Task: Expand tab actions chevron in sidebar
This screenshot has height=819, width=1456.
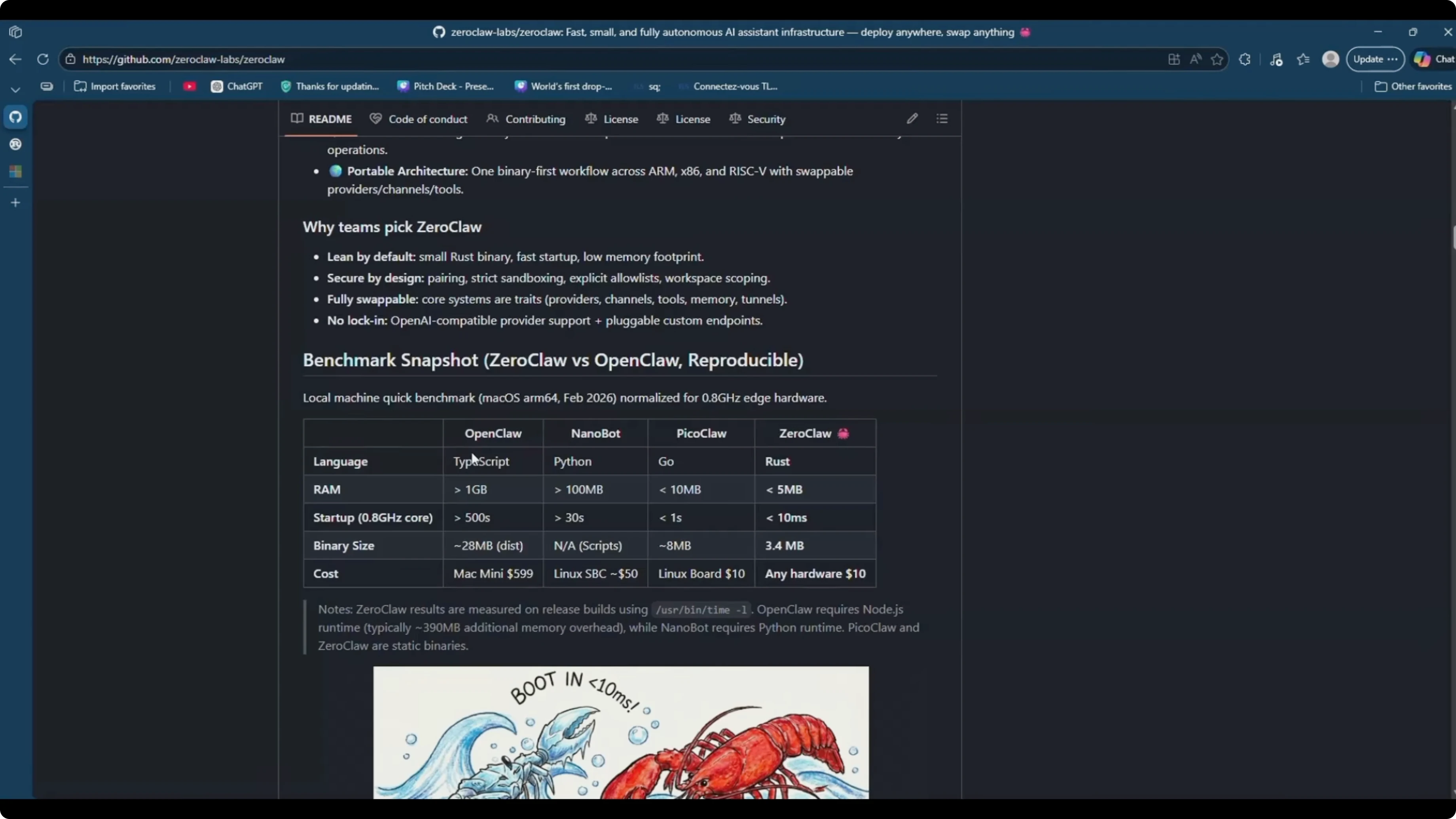Action: tap(15, 89)
